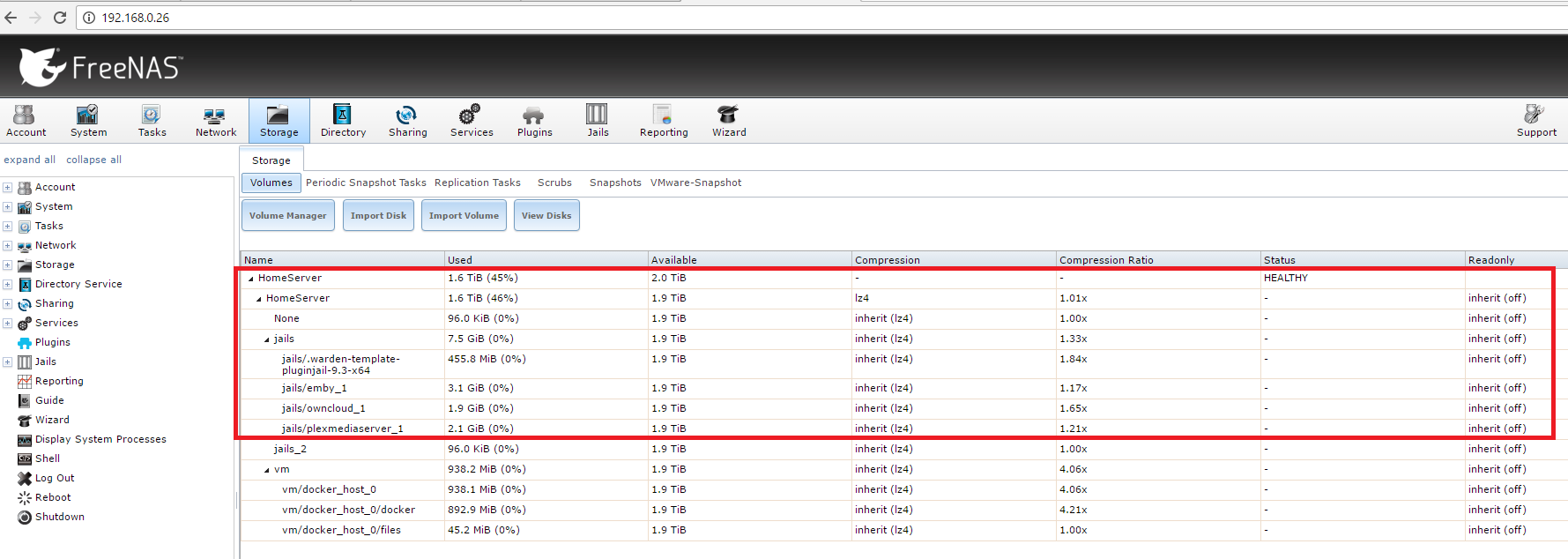This screenshot has width=1568, height=559.
Task: Select Storage in the top toolbar
Action: tap(279, 121)
